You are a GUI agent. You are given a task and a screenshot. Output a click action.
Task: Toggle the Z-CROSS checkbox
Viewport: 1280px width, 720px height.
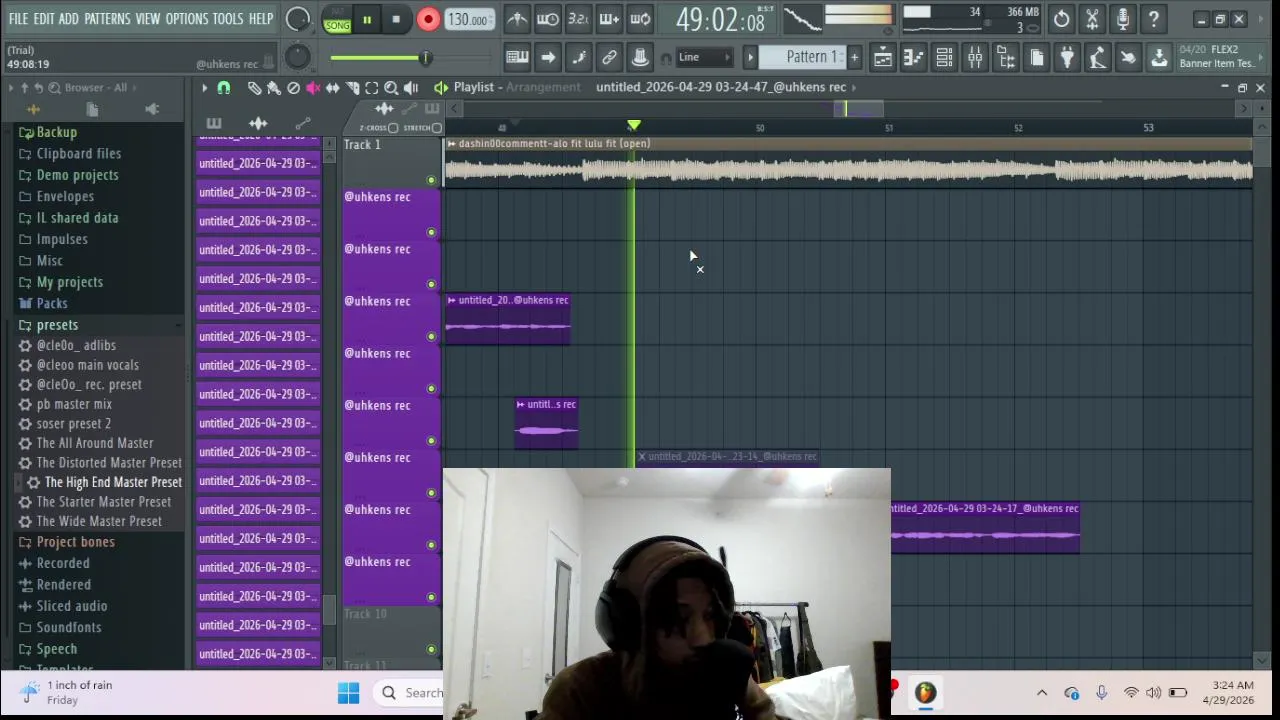[393, 128]
